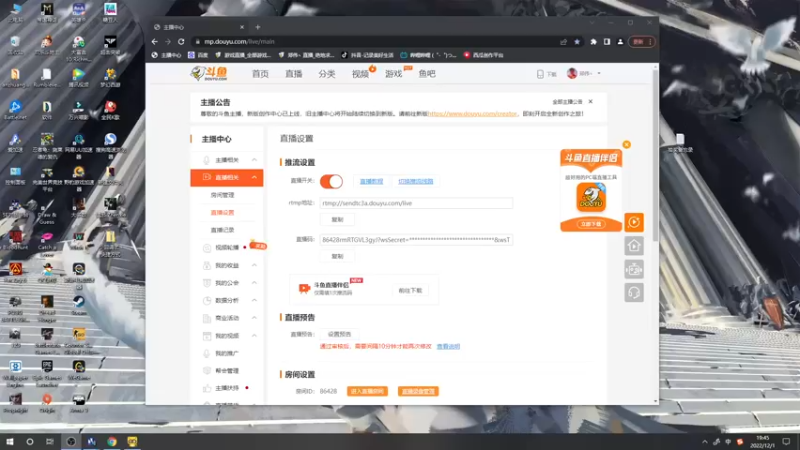This screenshot has height=450, width=800.
Task: Click the bookmark star in address bar
Action: (577, 42)
